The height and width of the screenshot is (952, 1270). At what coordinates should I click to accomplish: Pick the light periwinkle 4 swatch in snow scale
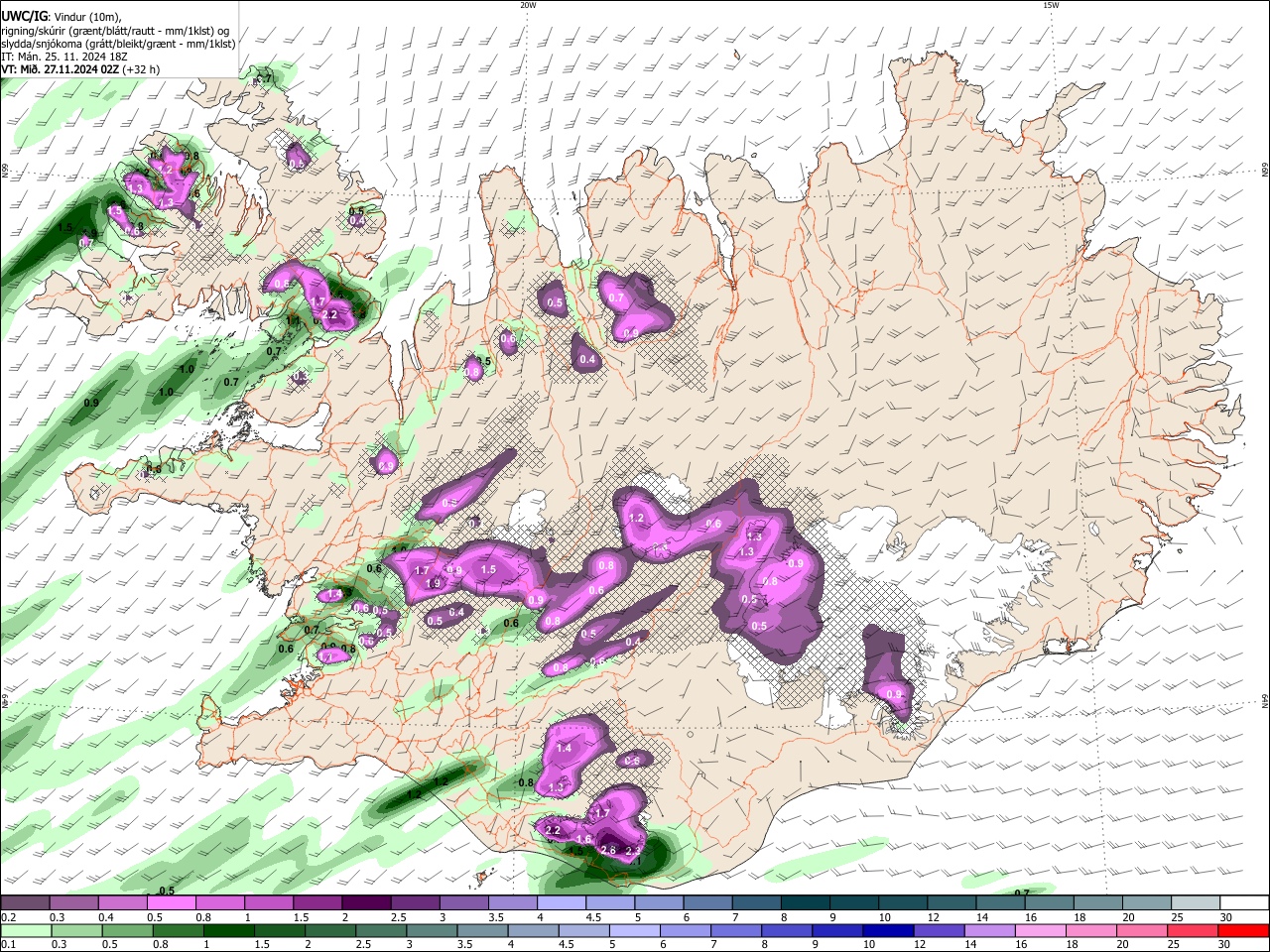pos(562,902)
